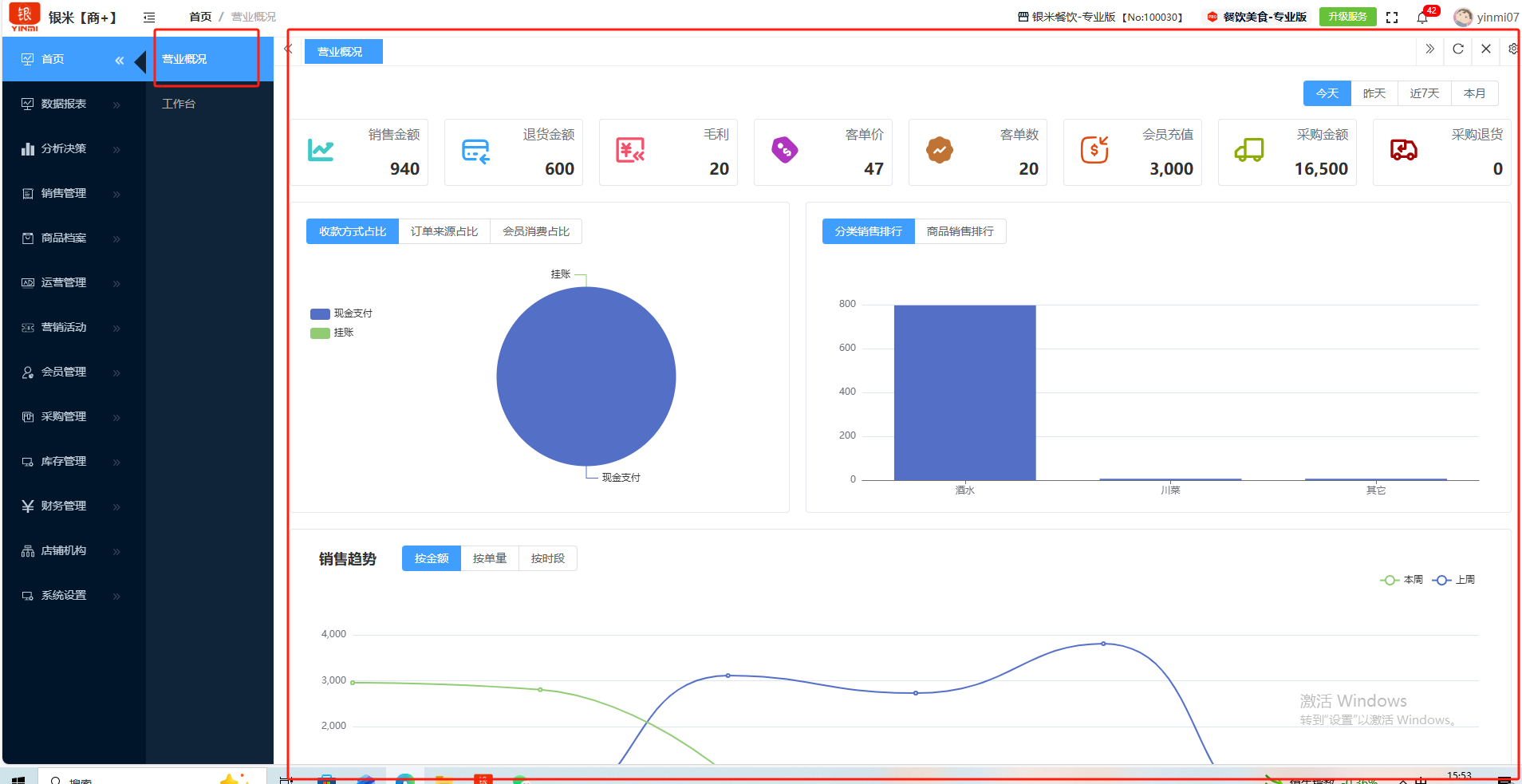Image resolution: width=1522 pixels, height=784 pixels.
Task: Switch to 订单来源占比 tab
Action: [x=444, y=231]
